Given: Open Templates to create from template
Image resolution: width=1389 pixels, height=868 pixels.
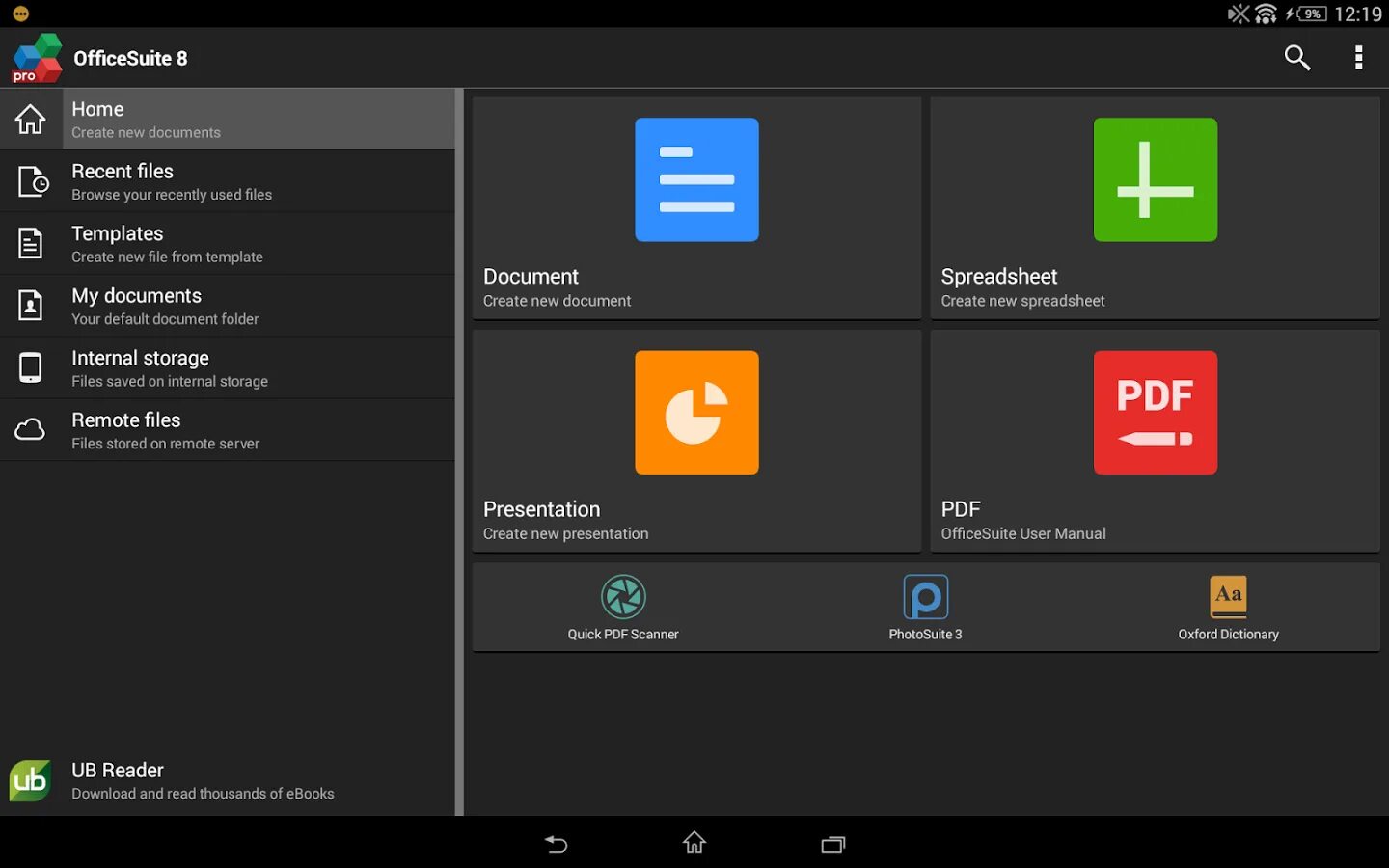Looking at the screenshot, I should tap(227, 243).
